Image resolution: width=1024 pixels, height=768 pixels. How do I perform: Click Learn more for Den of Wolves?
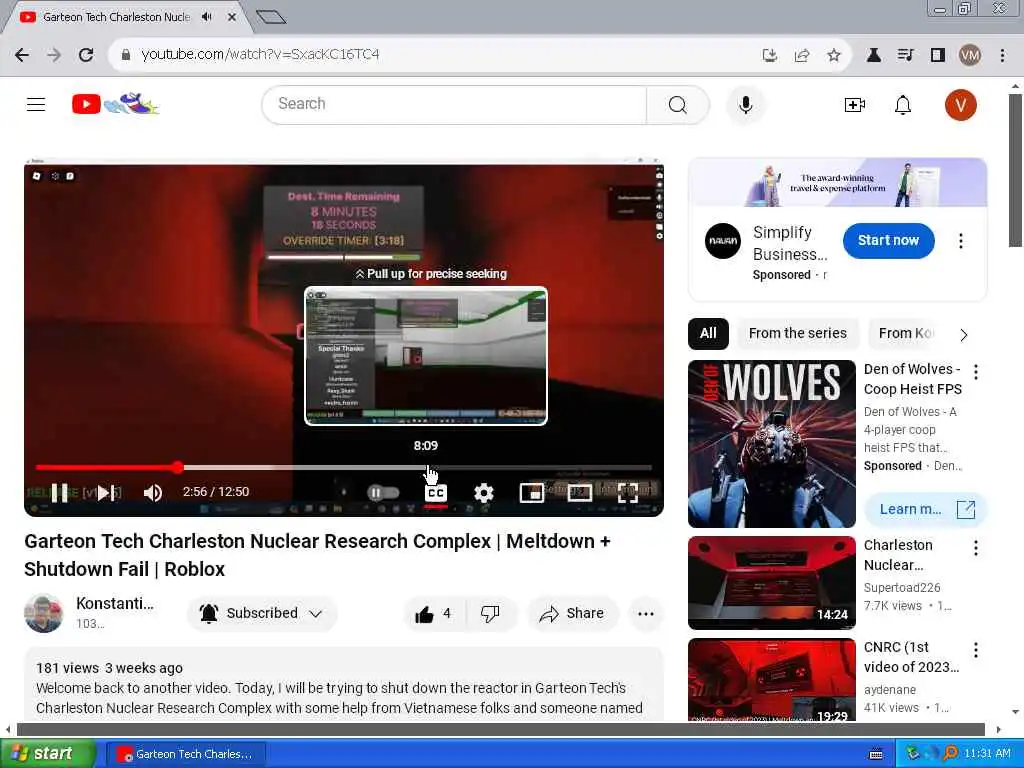click(925, 509)
